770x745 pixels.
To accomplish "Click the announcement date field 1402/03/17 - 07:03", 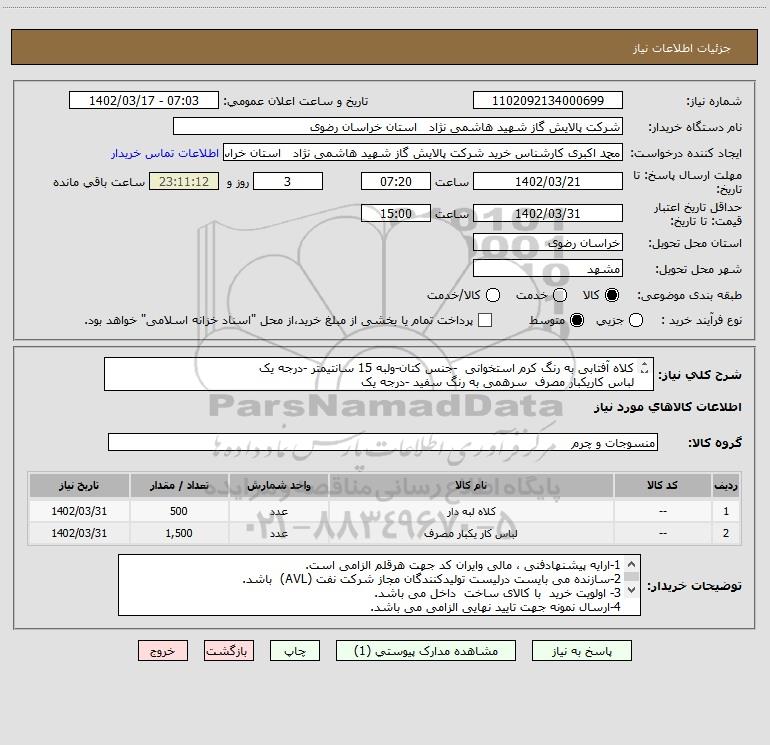I will point(144,101).
